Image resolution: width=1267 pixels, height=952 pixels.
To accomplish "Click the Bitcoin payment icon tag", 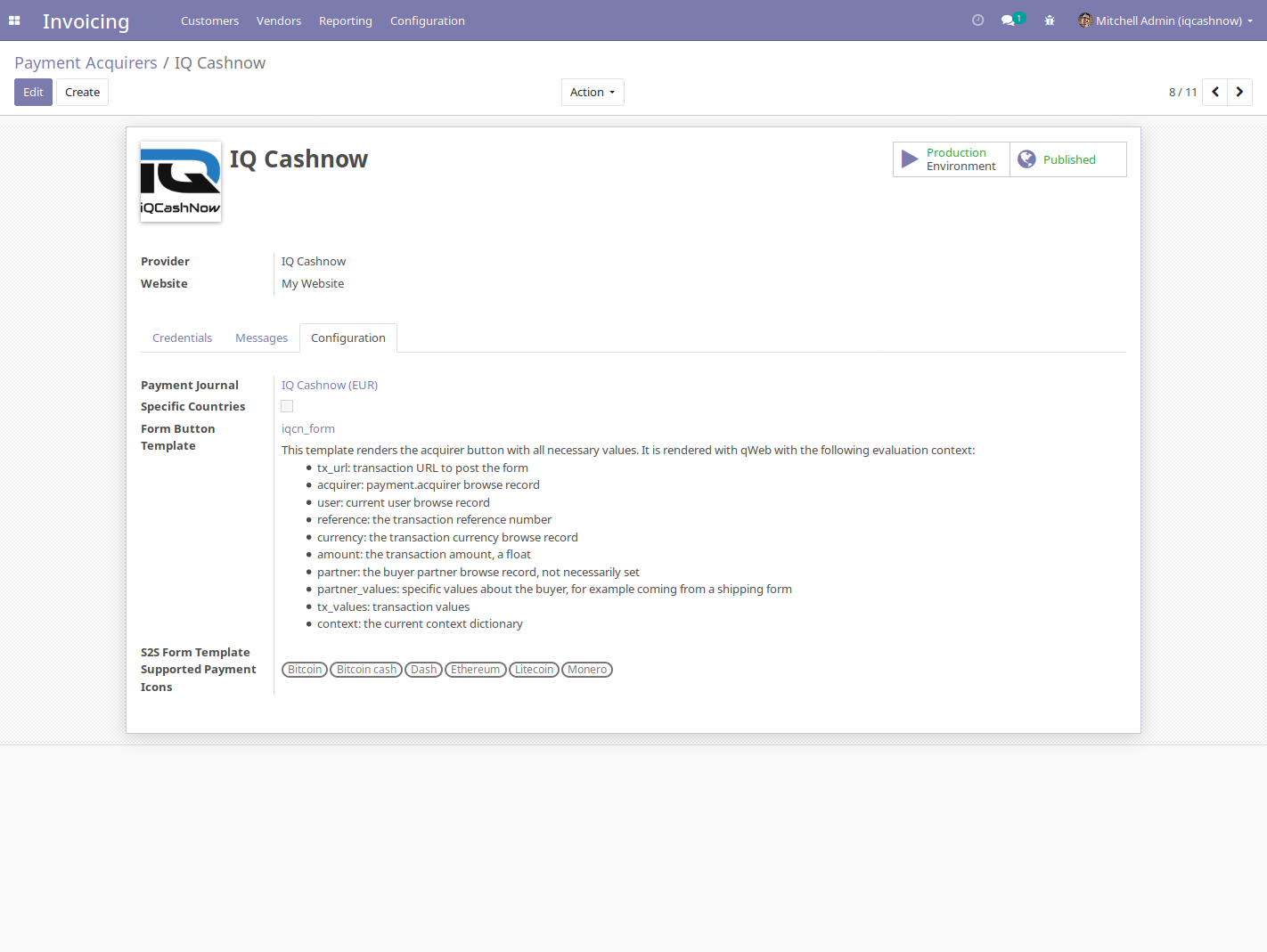I will pos(305,670).
